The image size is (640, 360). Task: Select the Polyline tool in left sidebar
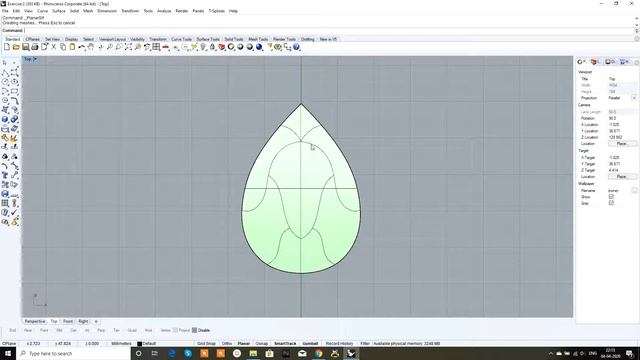click(5, 73)
